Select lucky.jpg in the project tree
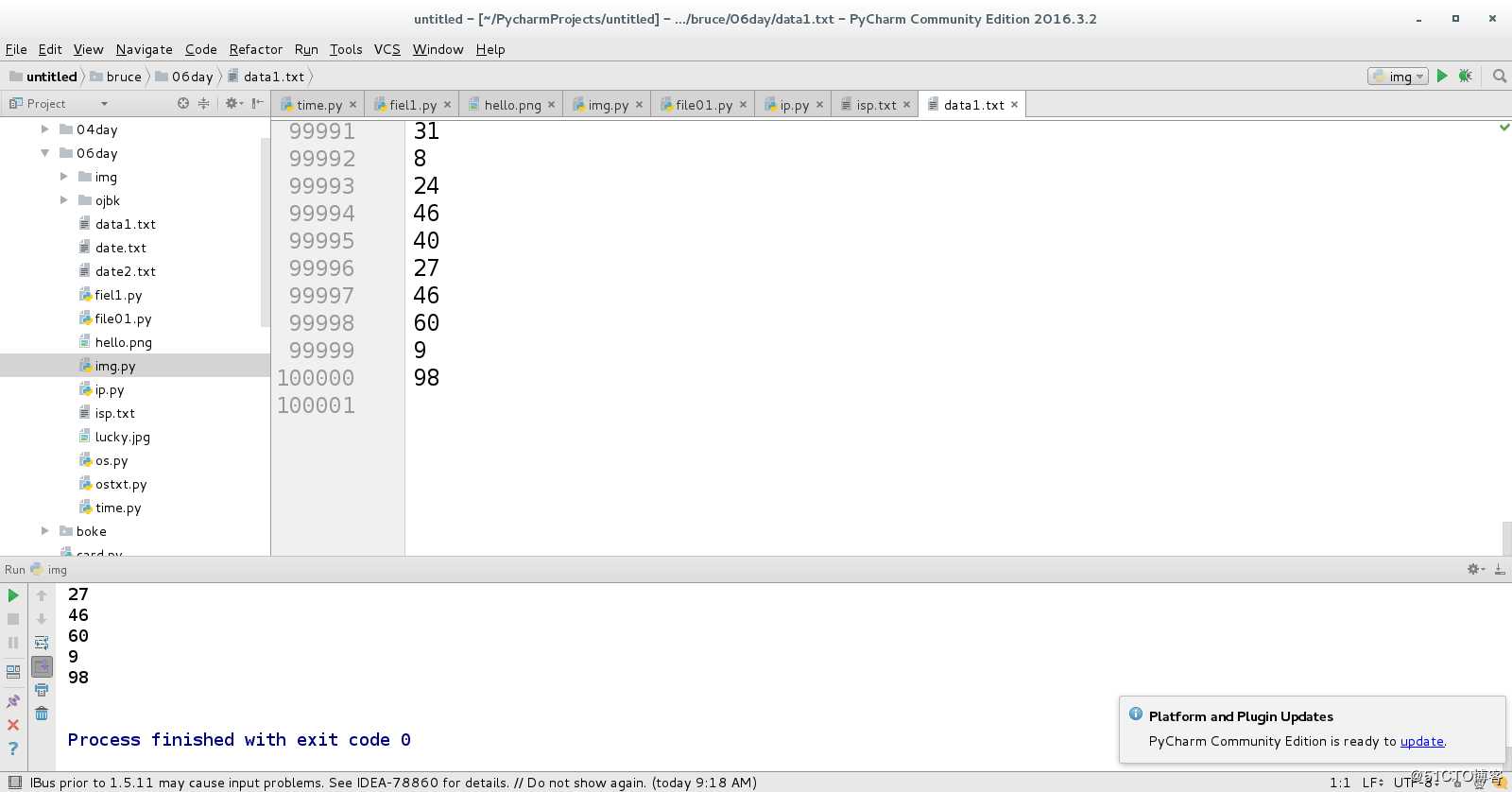Viewport: 1512px width, 792px height. [122, 437]
